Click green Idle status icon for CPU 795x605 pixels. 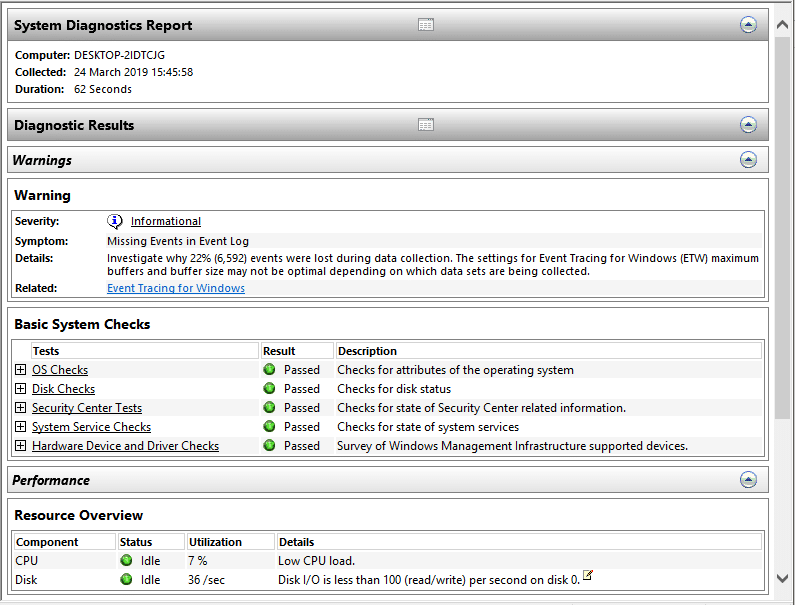pos(127,560)
